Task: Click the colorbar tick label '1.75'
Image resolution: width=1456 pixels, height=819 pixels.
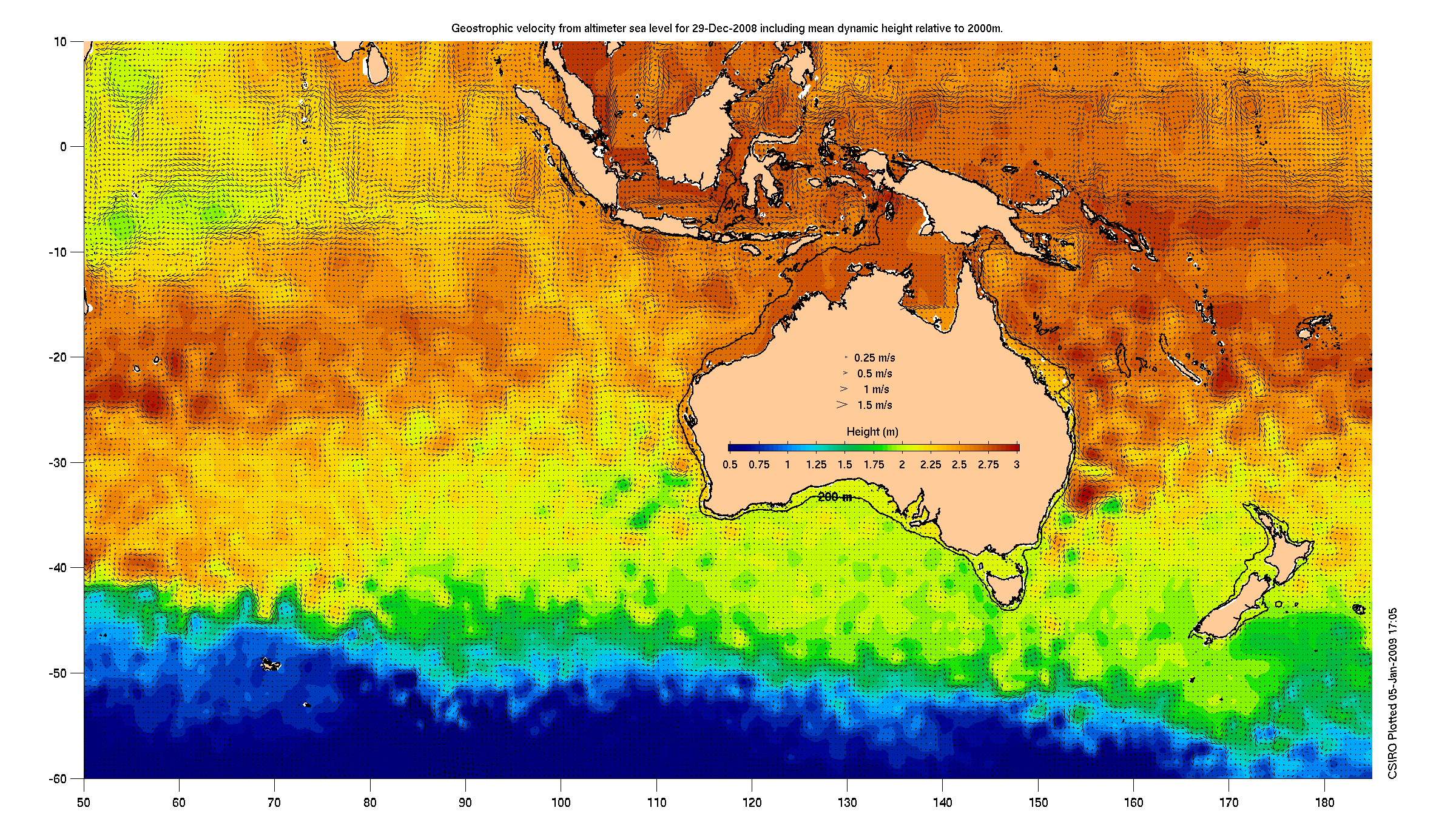Action: click(x=874, y=465)
